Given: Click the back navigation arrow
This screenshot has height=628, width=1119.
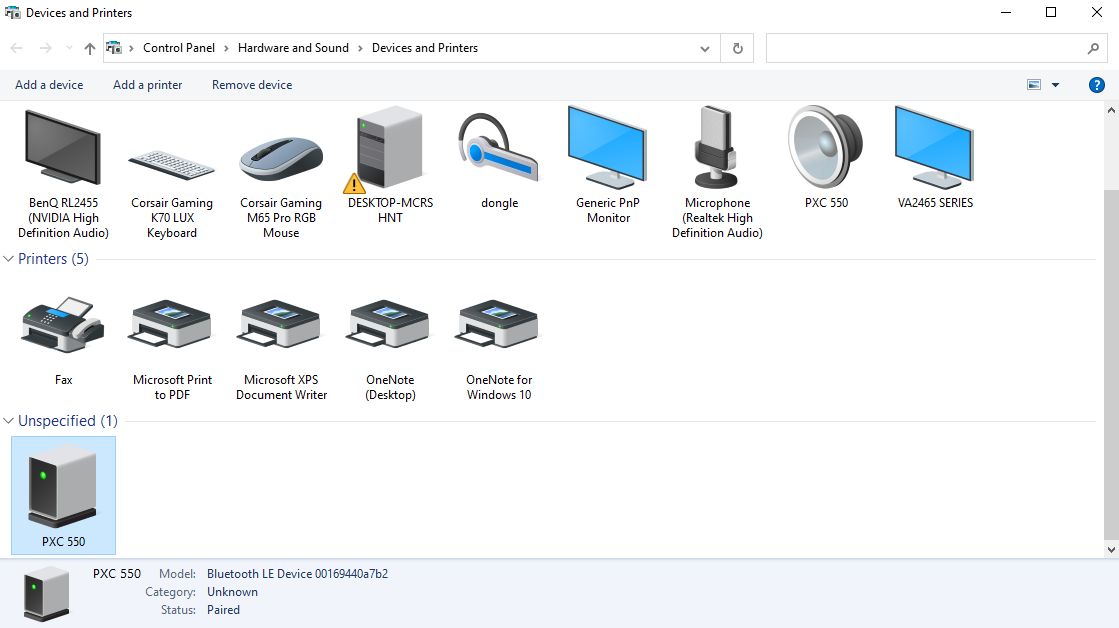Looking at the screenshot, I should (x=16, y=49).
